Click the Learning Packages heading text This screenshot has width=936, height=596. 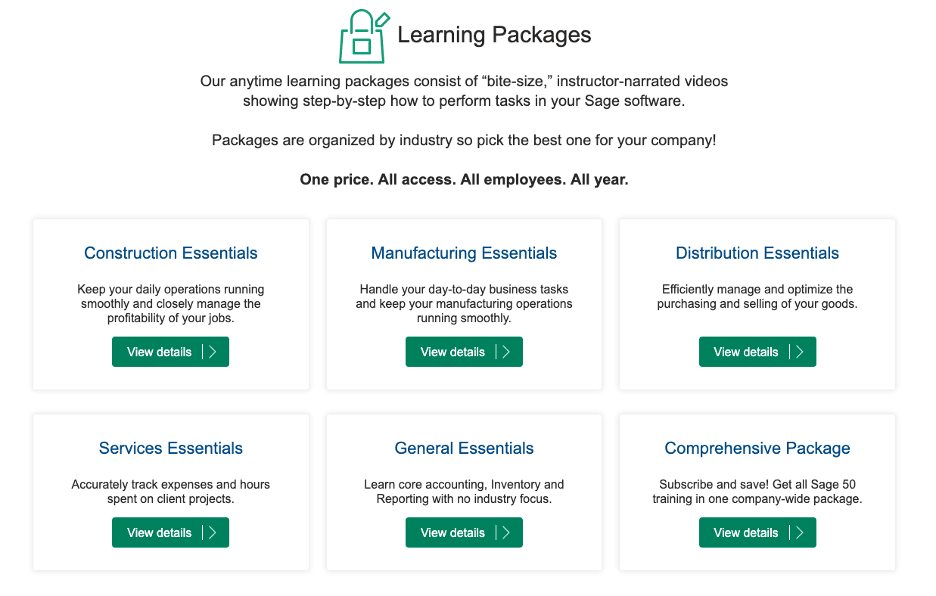[x=494, y=35]
